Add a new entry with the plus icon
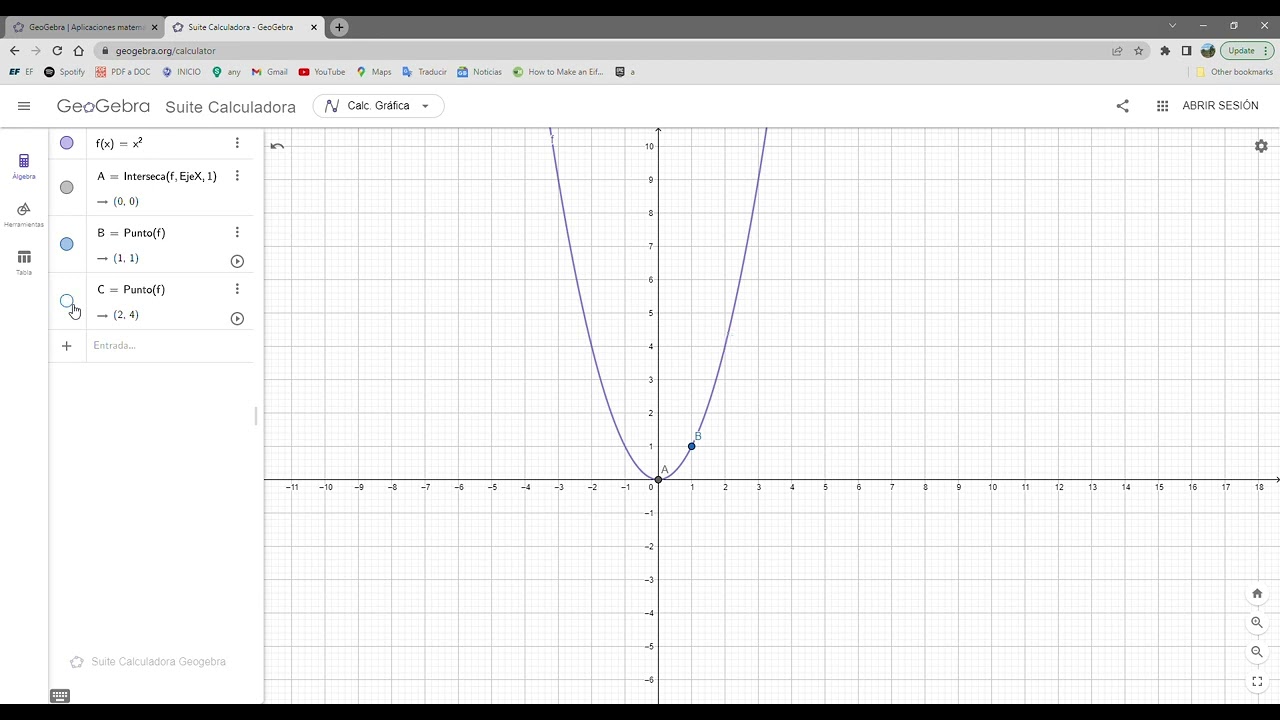The image size is (1280, 720). pos(67,346)
